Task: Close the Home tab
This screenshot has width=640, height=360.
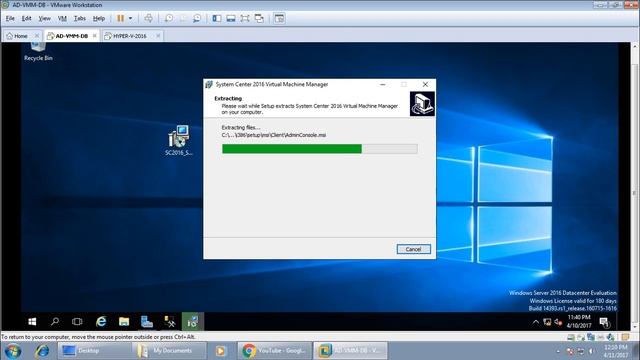Action: pos(37,36)
